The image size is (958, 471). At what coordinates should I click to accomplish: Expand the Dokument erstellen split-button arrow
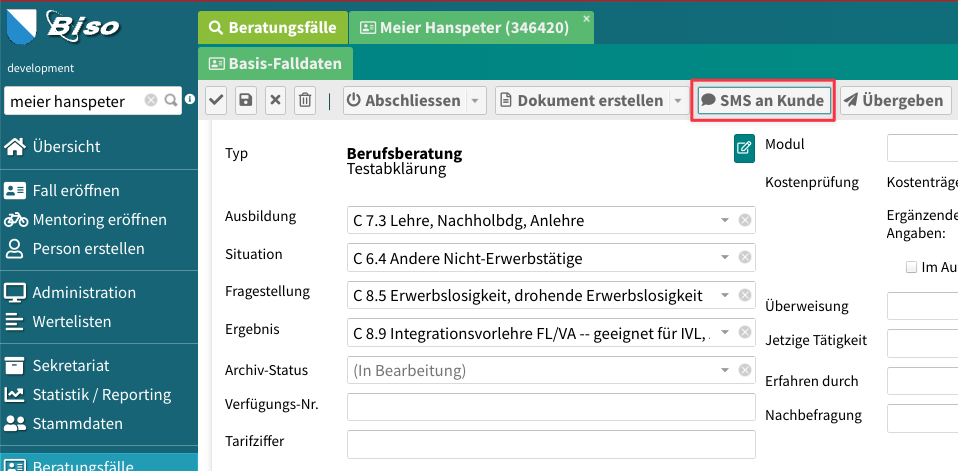tap(678, 101)
